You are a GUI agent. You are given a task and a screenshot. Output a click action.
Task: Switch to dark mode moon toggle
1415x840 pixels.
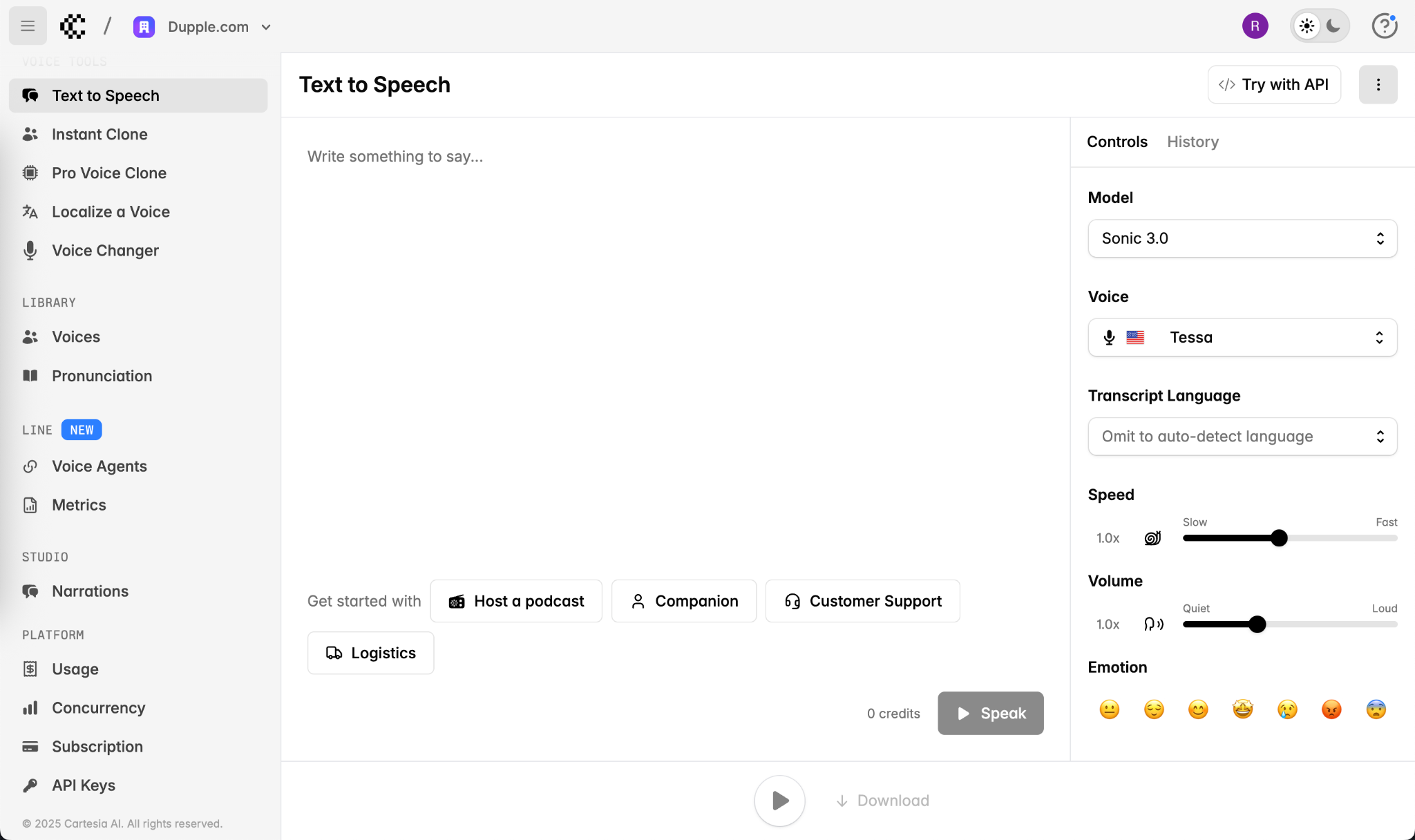click(x=1333, y=26)
